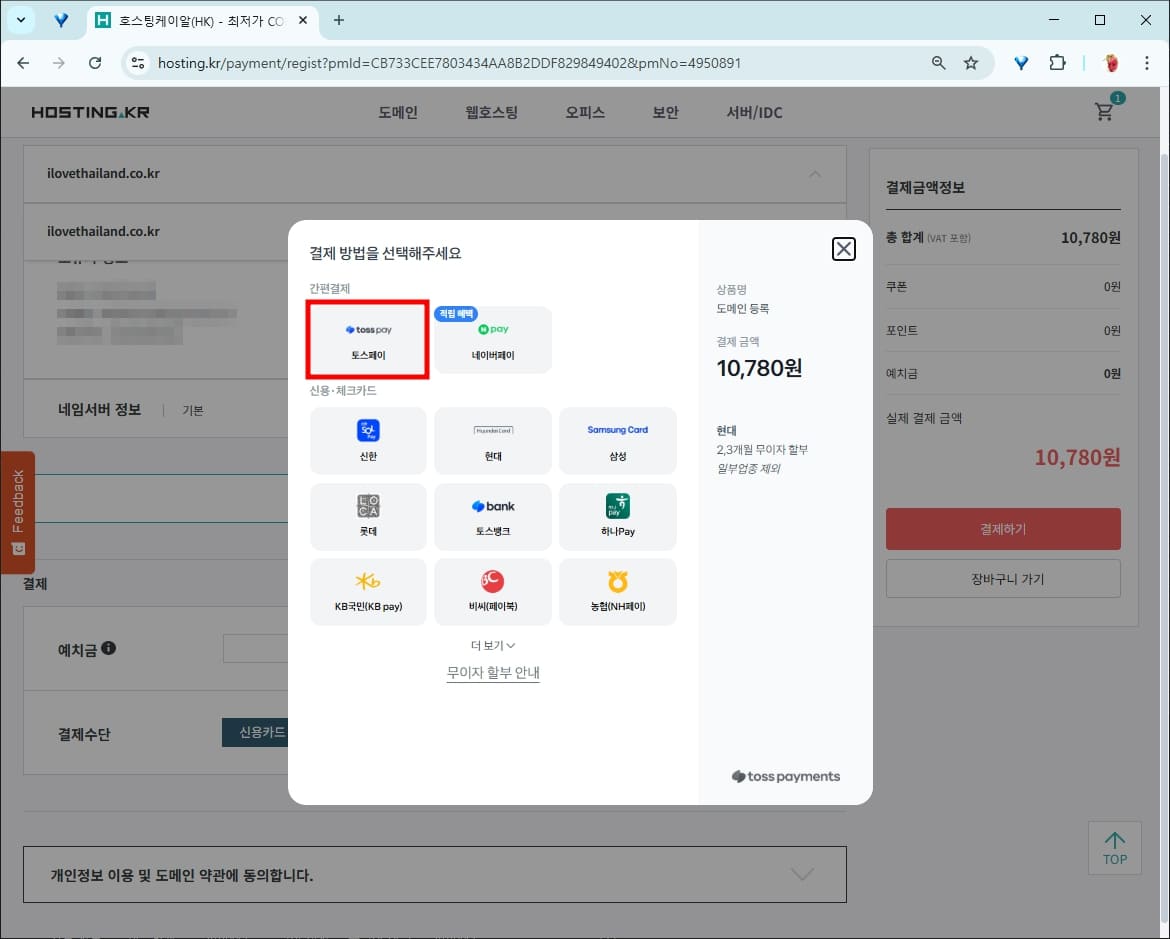Select BC 비씨(페이북) option

point(492,592)
